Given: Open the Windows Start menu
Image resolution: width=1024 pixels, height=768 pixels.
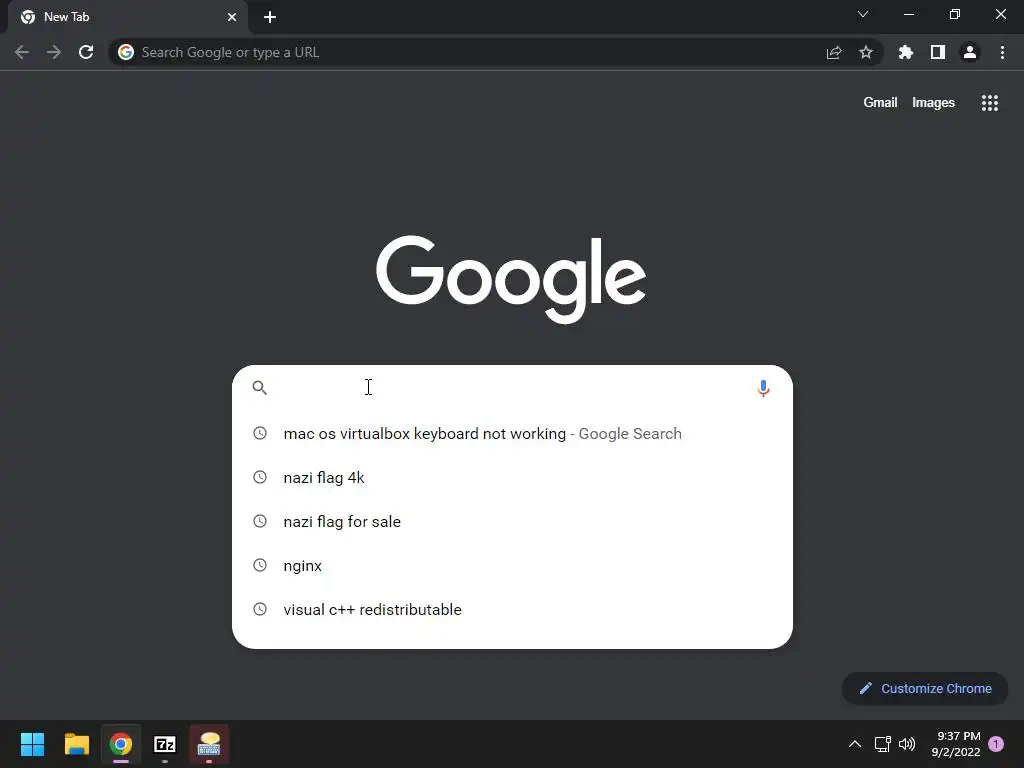Looking at the screenshot, I should [33, 744].
